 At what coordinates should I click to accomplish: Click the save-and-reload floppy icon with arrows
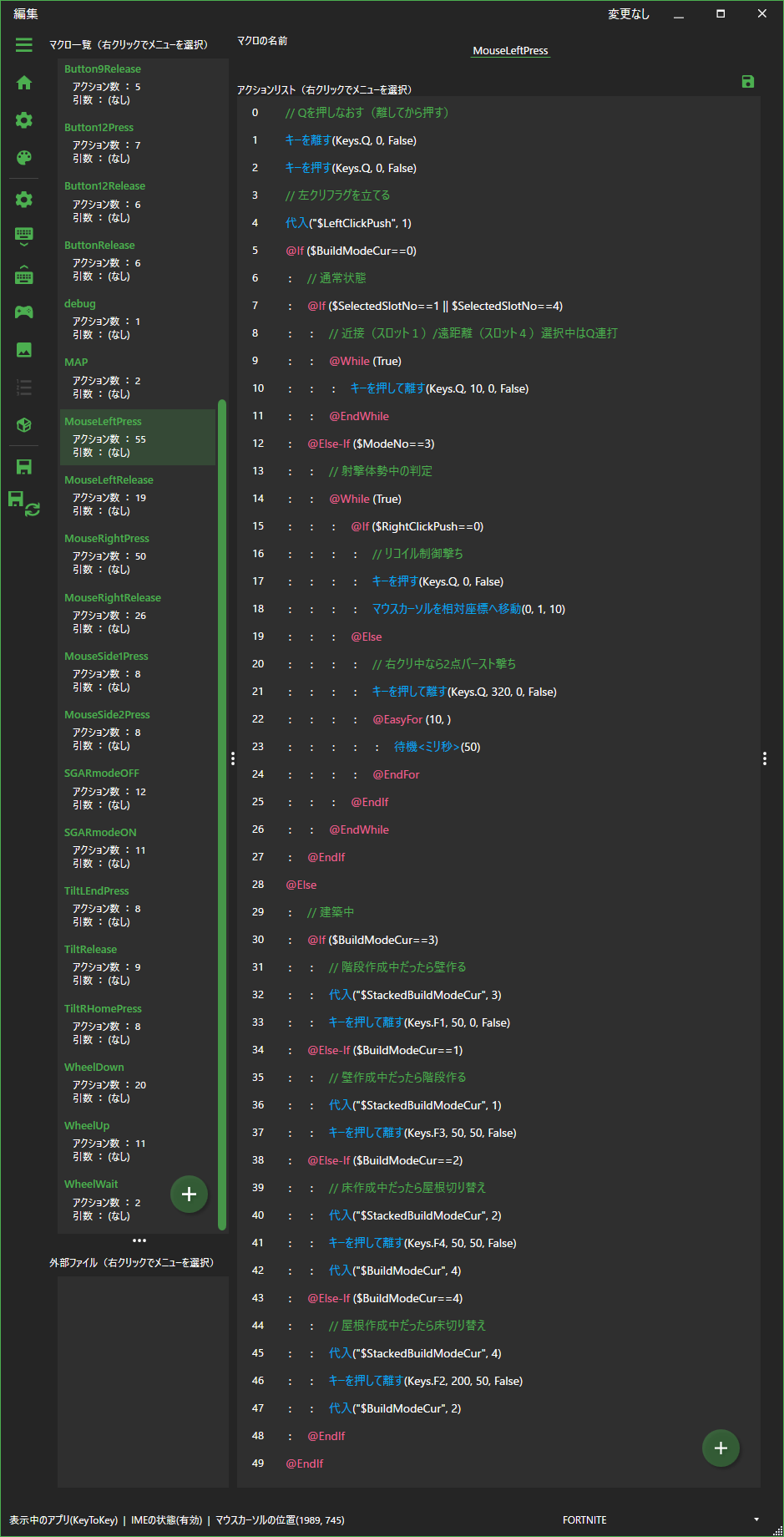click(x=23, y=504)
